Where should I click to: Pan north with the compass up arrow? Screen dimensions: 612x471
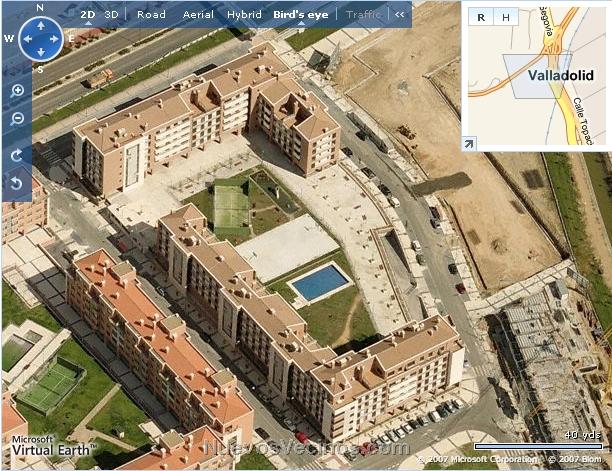(40, 26)
